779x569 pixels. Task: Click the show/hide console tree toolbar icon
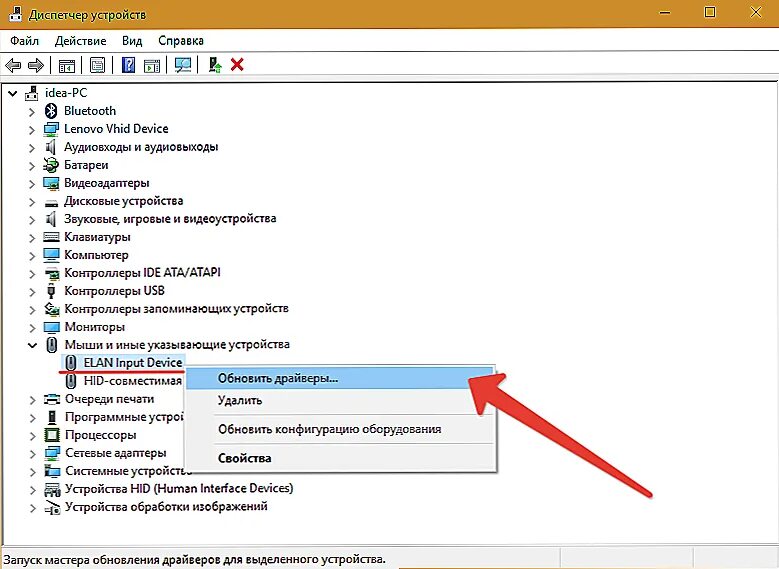pos(67,65)
